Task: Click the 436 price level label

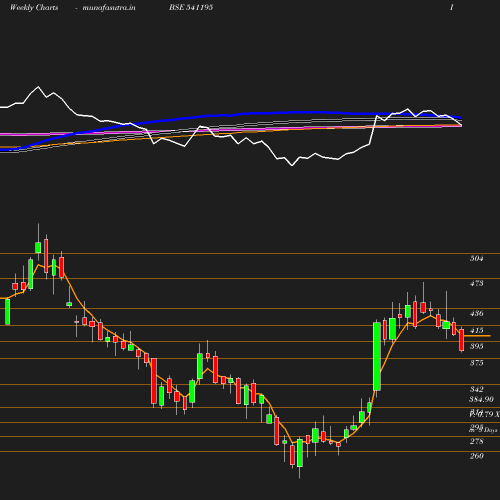Action: tap(476, 313)
